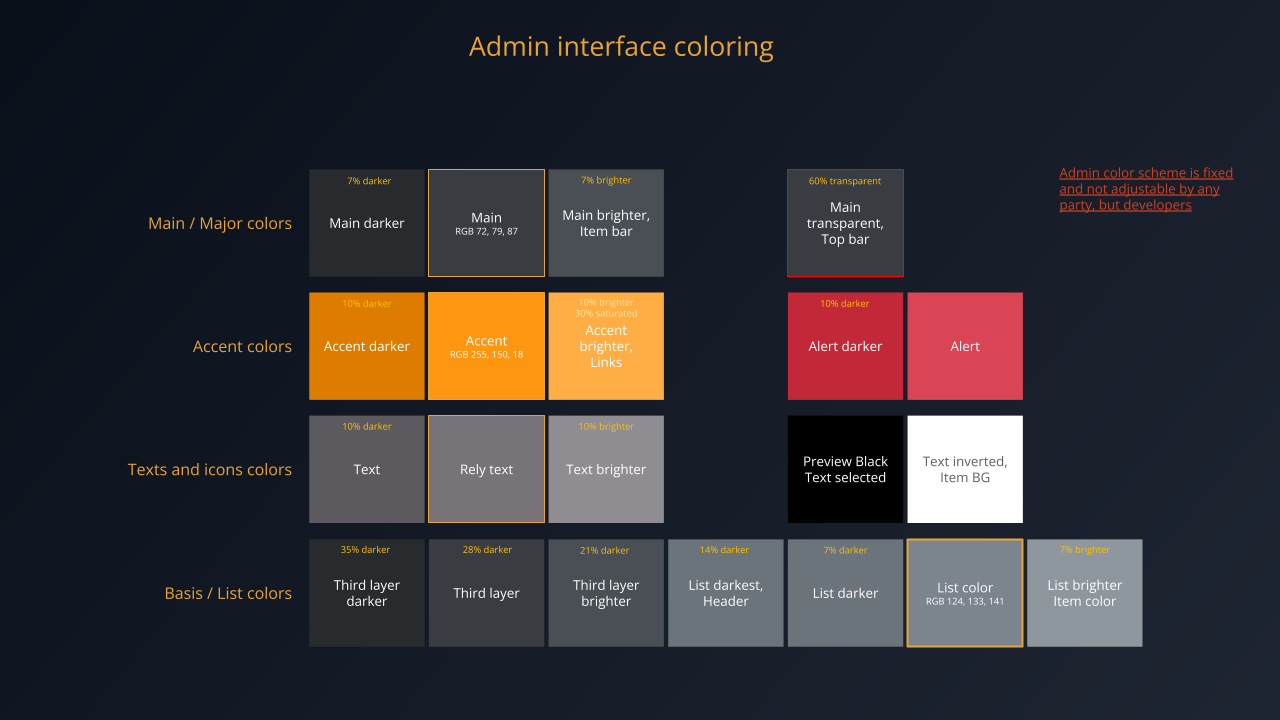Select the Accent brighter, Links swatch
1280x720 pixels.
(x=606, y=345)
